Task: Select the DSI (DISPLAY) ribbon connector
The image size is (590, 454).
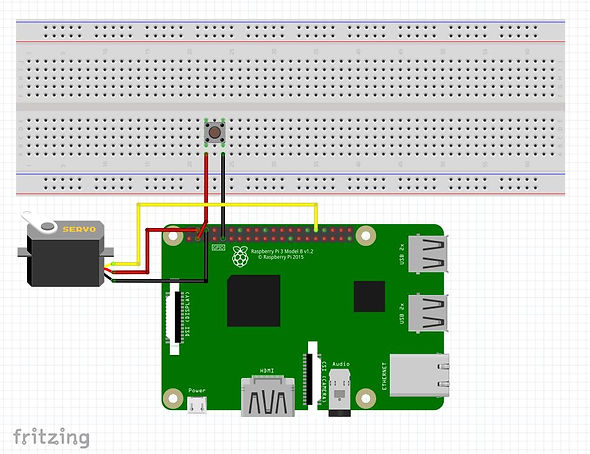Action: pos(174,317)
